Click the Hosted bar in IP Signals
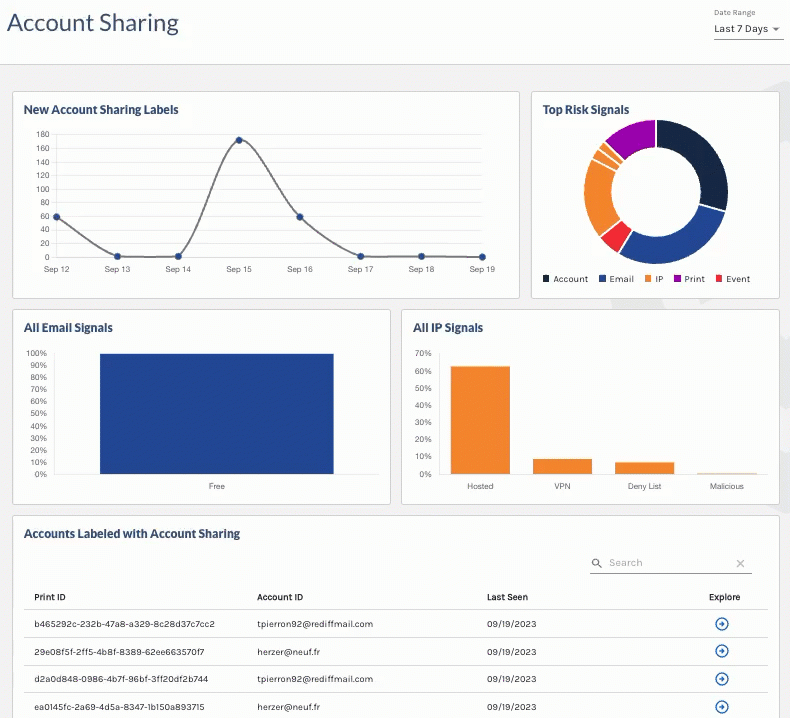The image size is (790, 718). point(480,420)
